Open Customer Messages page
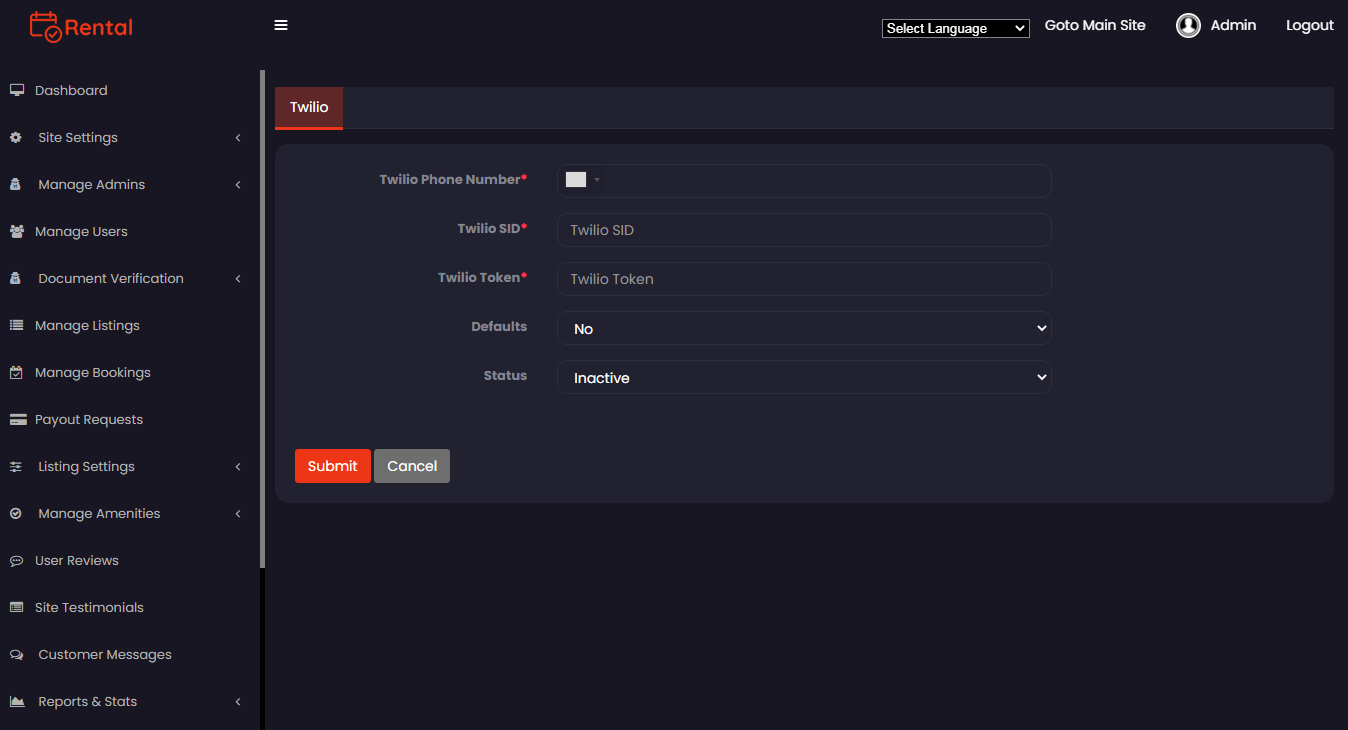The width and height of the screenshot is (1348, 730). [x=105, y=654]
